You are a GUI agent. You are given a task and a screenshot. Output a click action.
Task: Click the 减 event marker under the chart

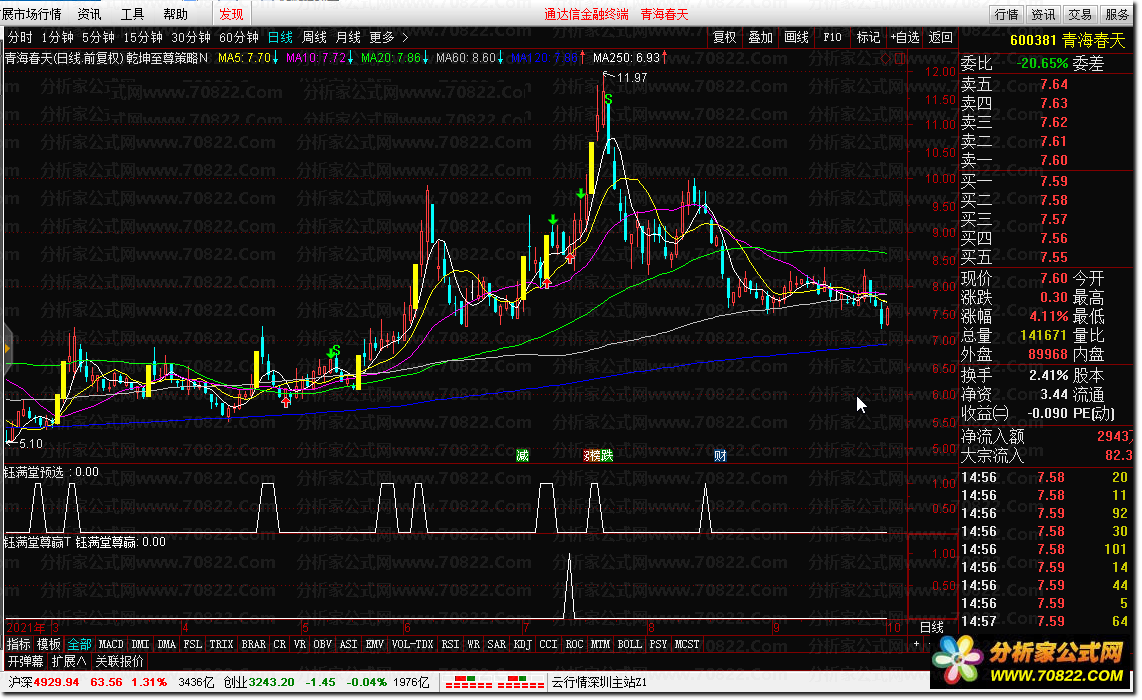point(522,456)
